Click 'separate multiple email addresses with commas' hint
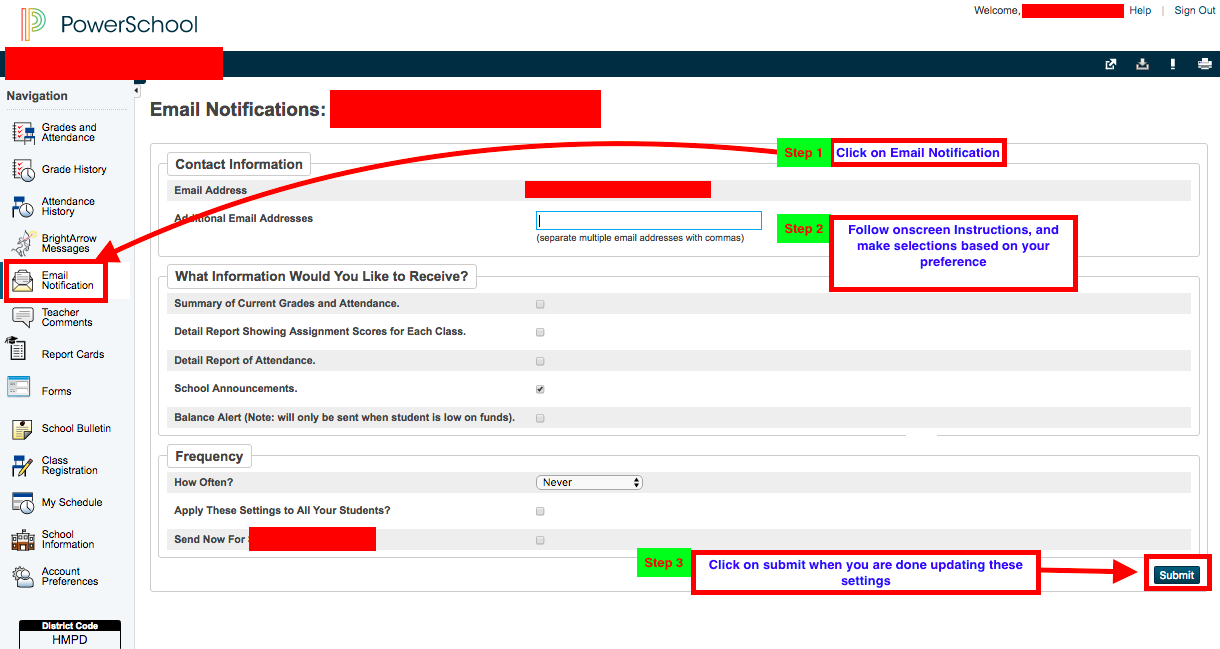Screen dimensions: 1220x649 (x=640, y=238)
